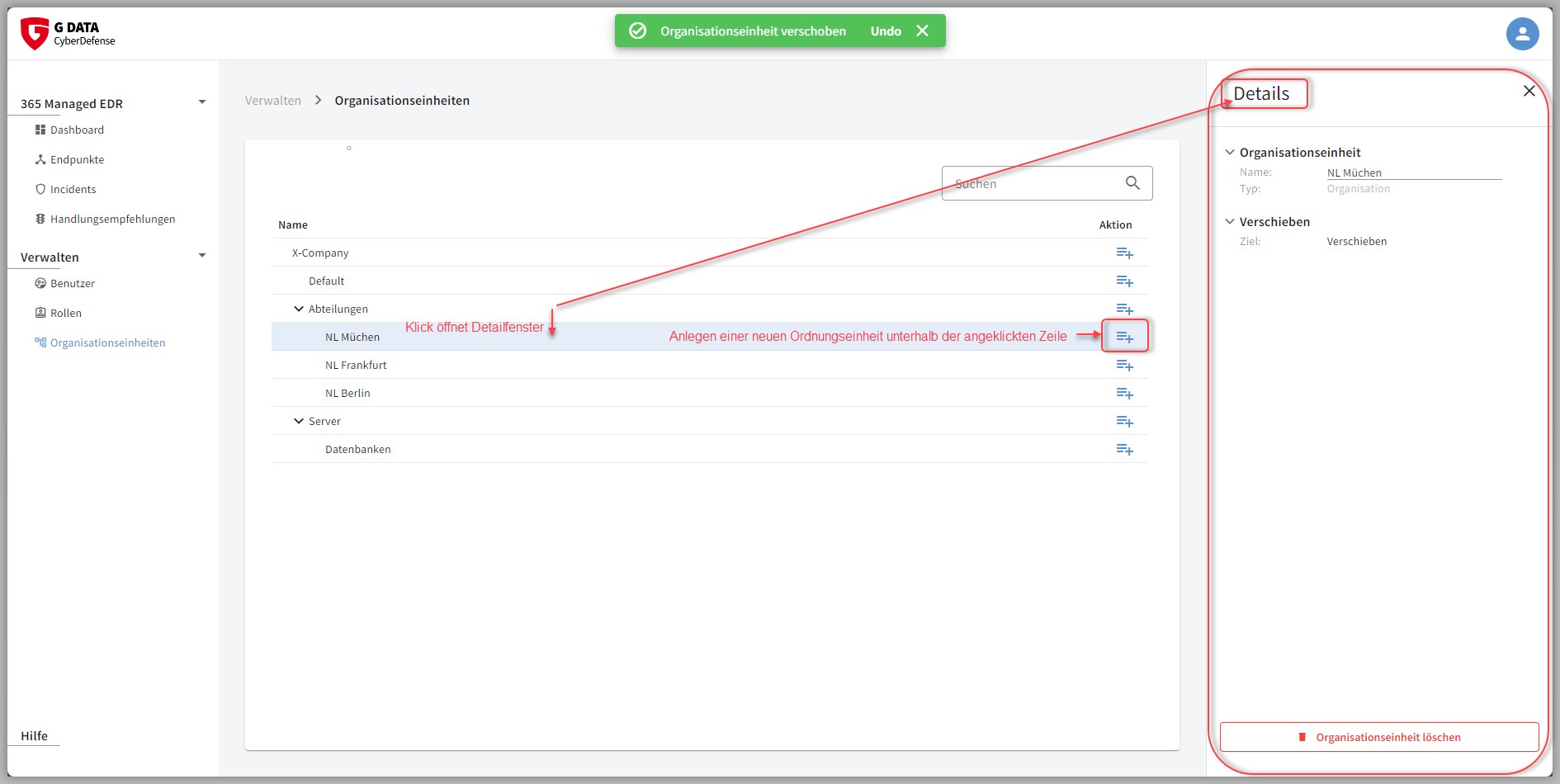Select Organisationseinheiten in the sidebar
Viewport: 1560px width, 784px height.
pyautogui.click(x=107, y=342)
